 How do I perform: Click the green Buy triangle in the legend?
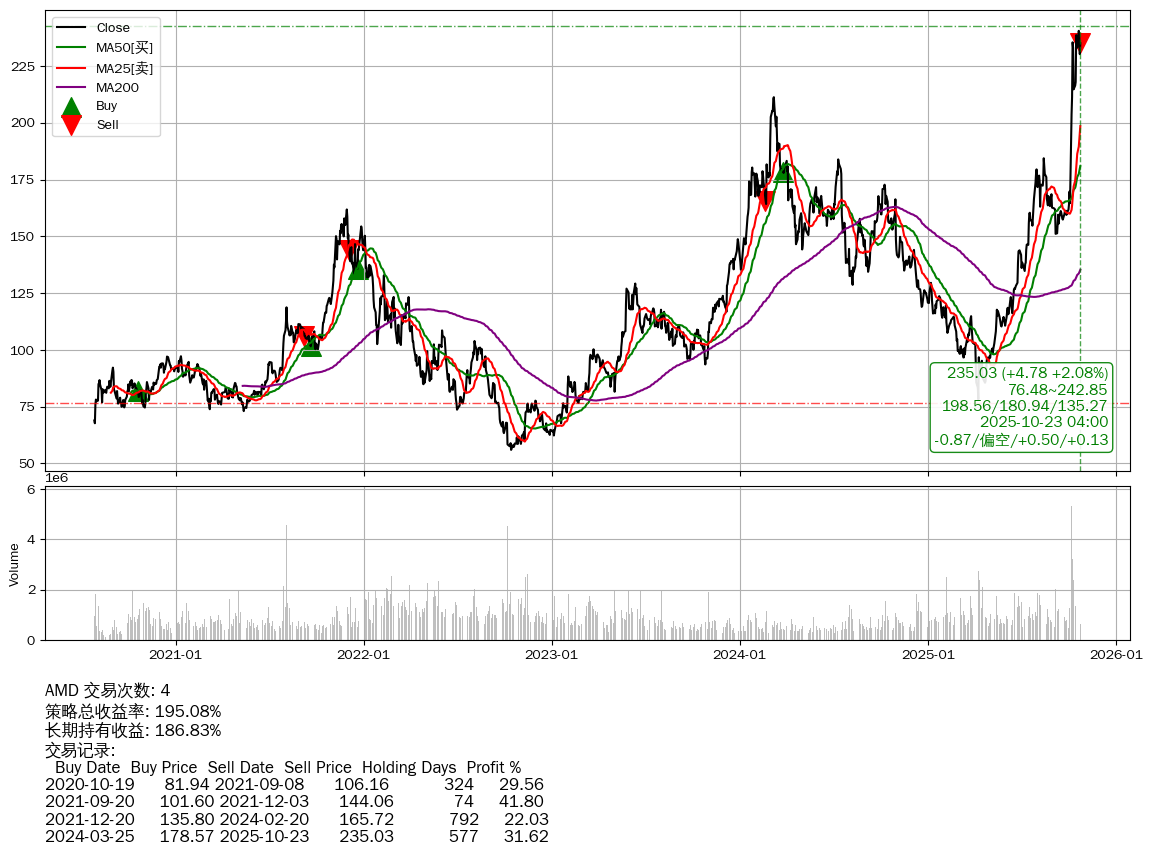[71, 106]
